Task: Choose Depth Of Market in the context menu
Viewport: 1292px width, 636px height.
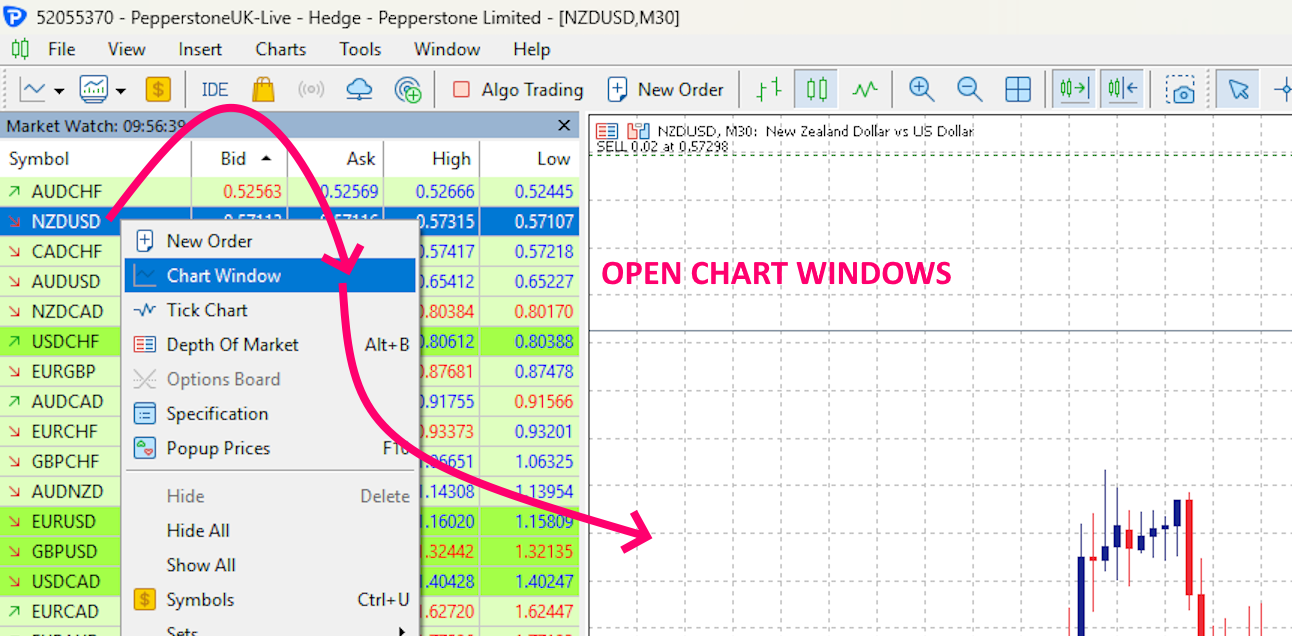Action: [x=232, y=345]
